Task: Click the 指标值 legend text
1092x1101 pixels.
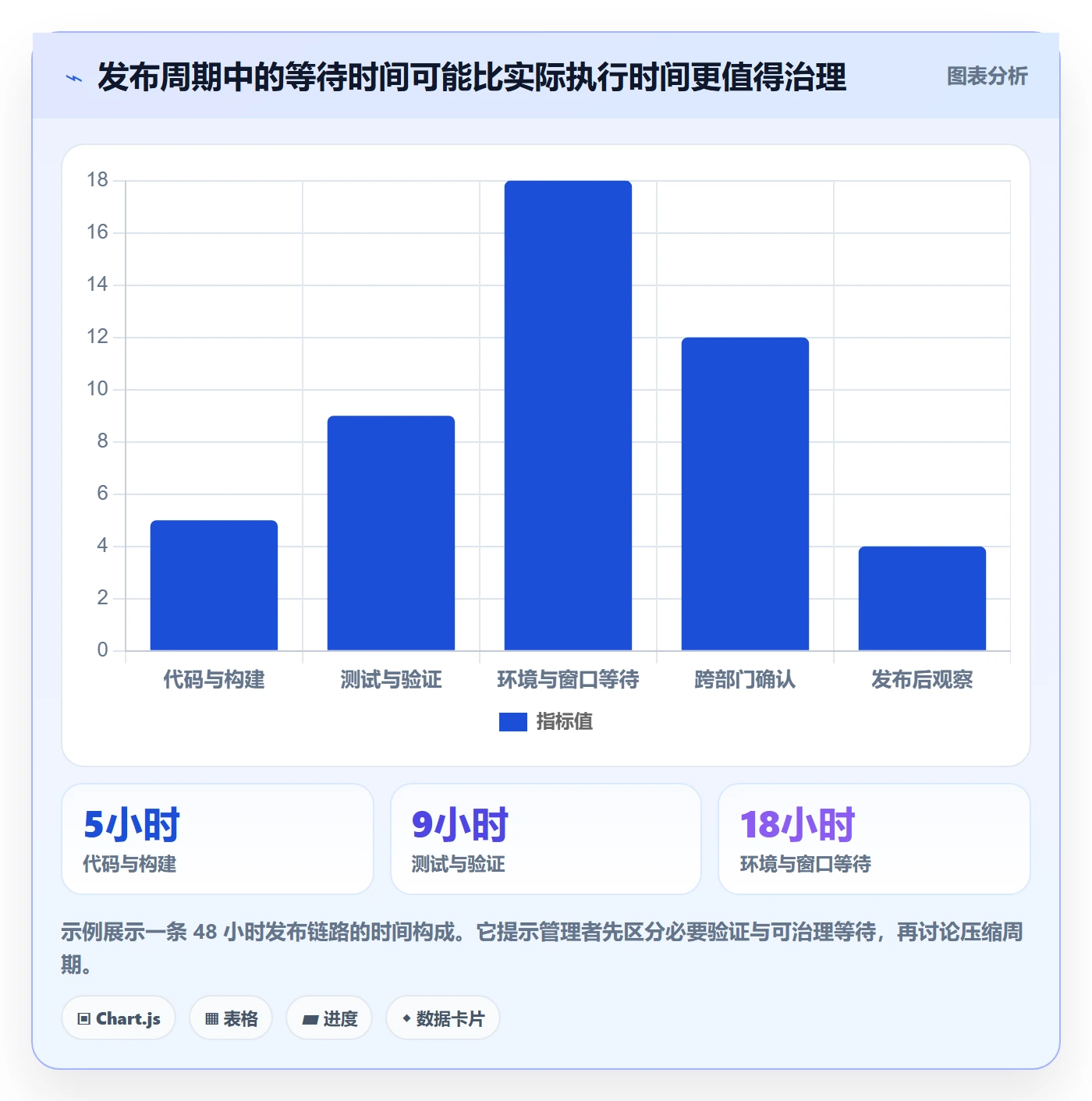Action: click(564, 722)
